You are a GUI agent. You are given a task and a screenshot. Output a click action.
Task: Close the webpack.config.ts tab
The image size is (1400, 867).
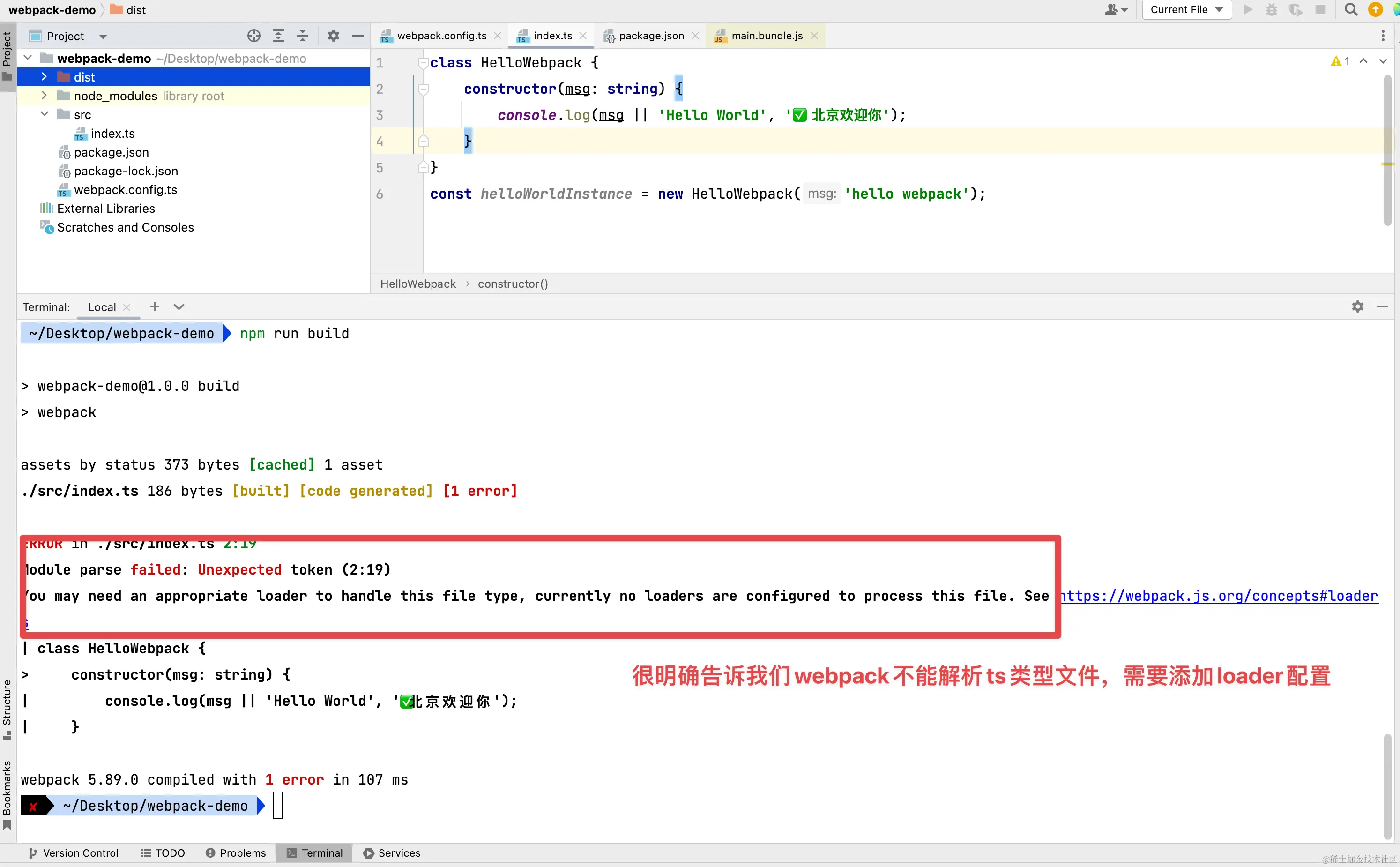point(498,36)
